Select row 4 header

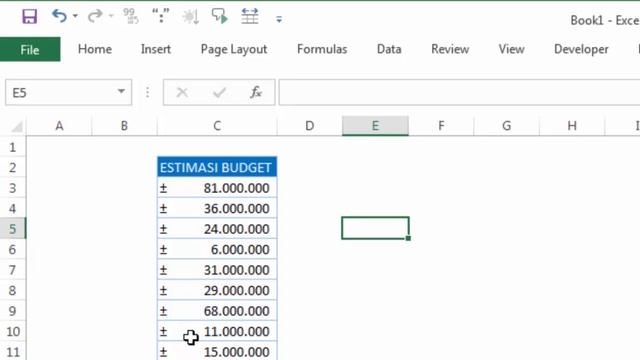pyautogui.click(x=13, y=209)
